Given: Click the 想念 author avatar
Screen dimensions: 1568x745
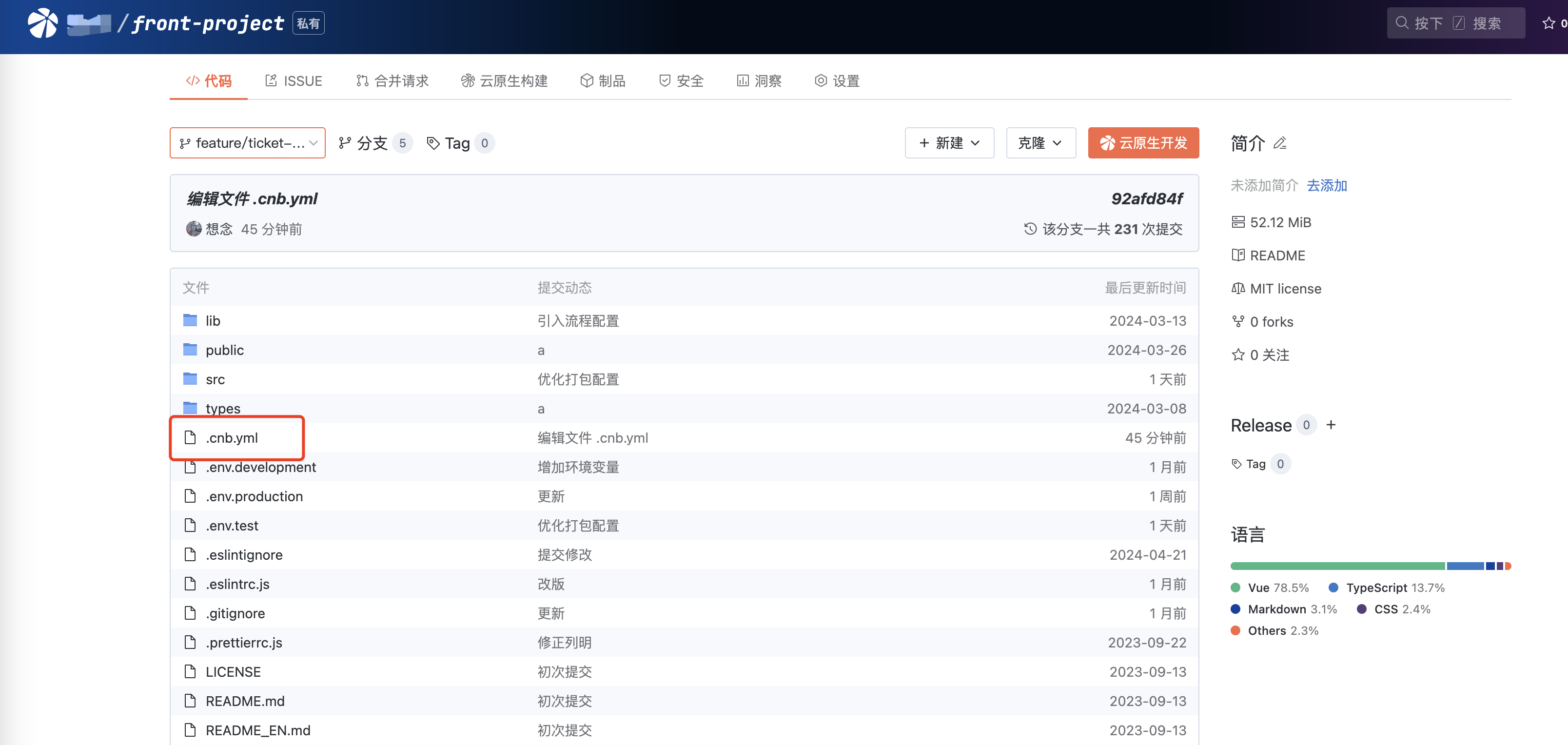Looking at the screenshot, I should tap(194, 229).
